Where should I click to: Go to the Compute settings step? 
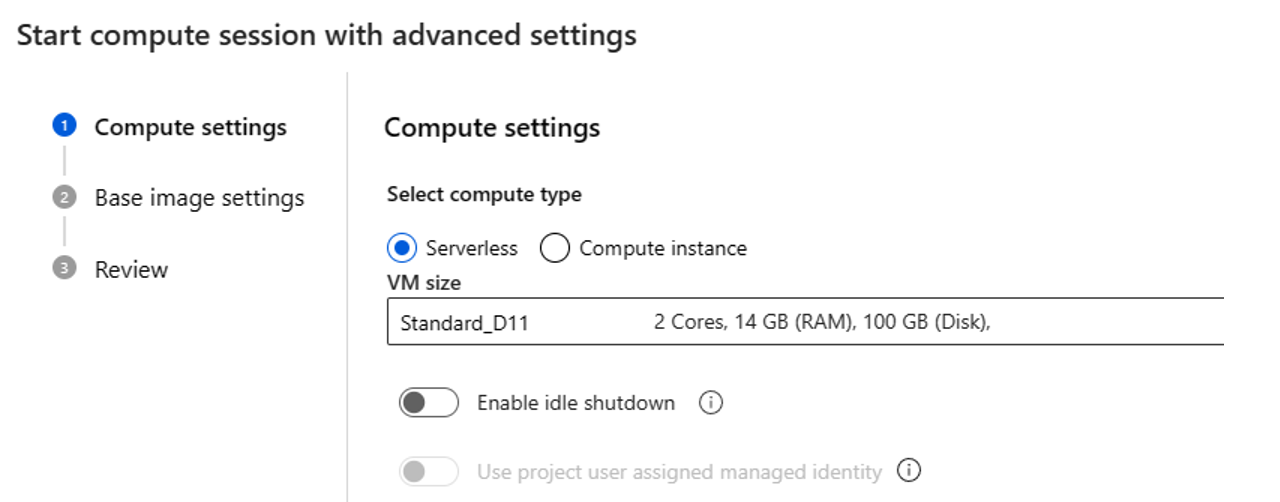click(x=190, y=128)
